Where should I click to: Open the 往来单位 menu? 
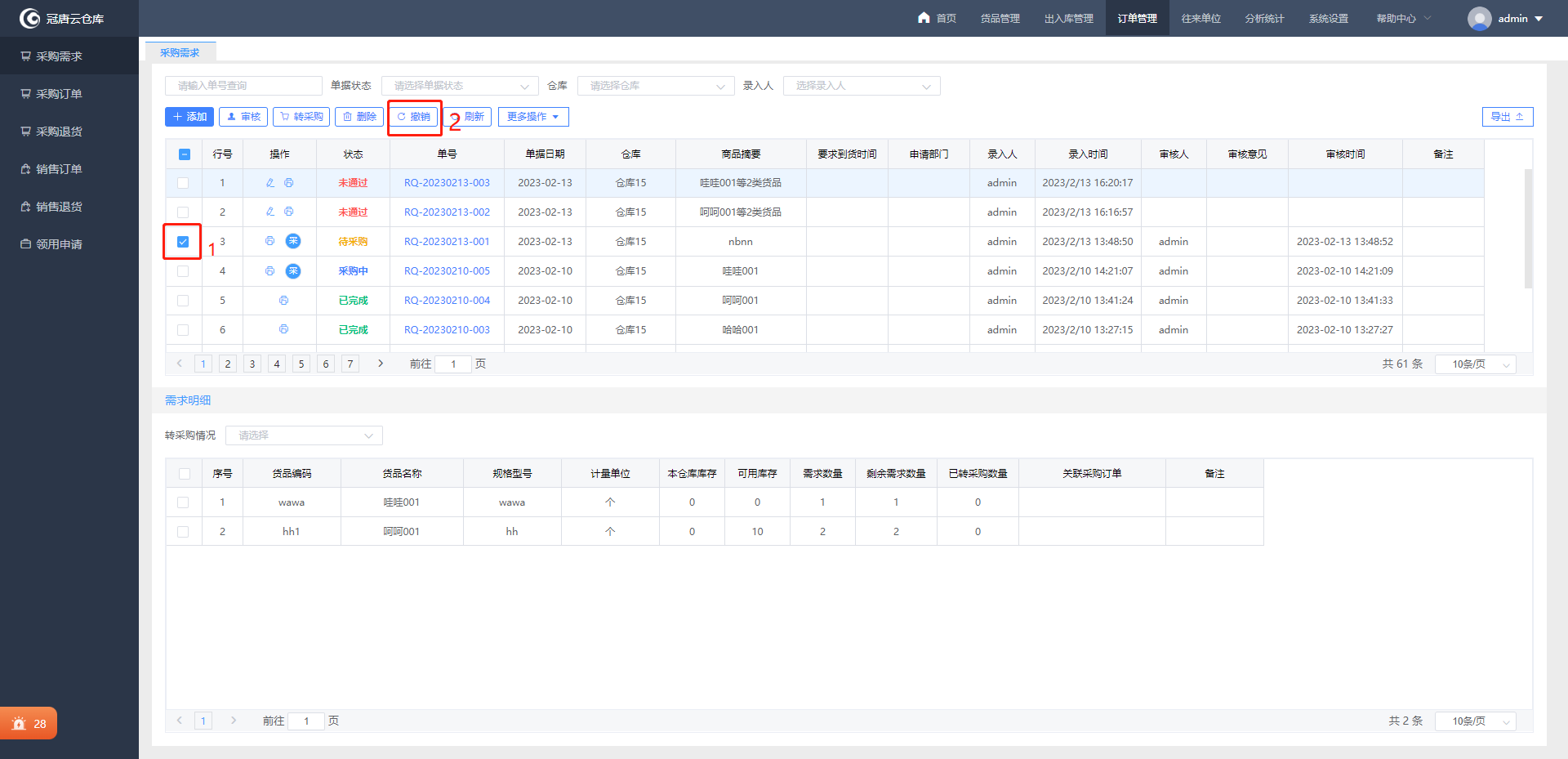click(1201, 18)
